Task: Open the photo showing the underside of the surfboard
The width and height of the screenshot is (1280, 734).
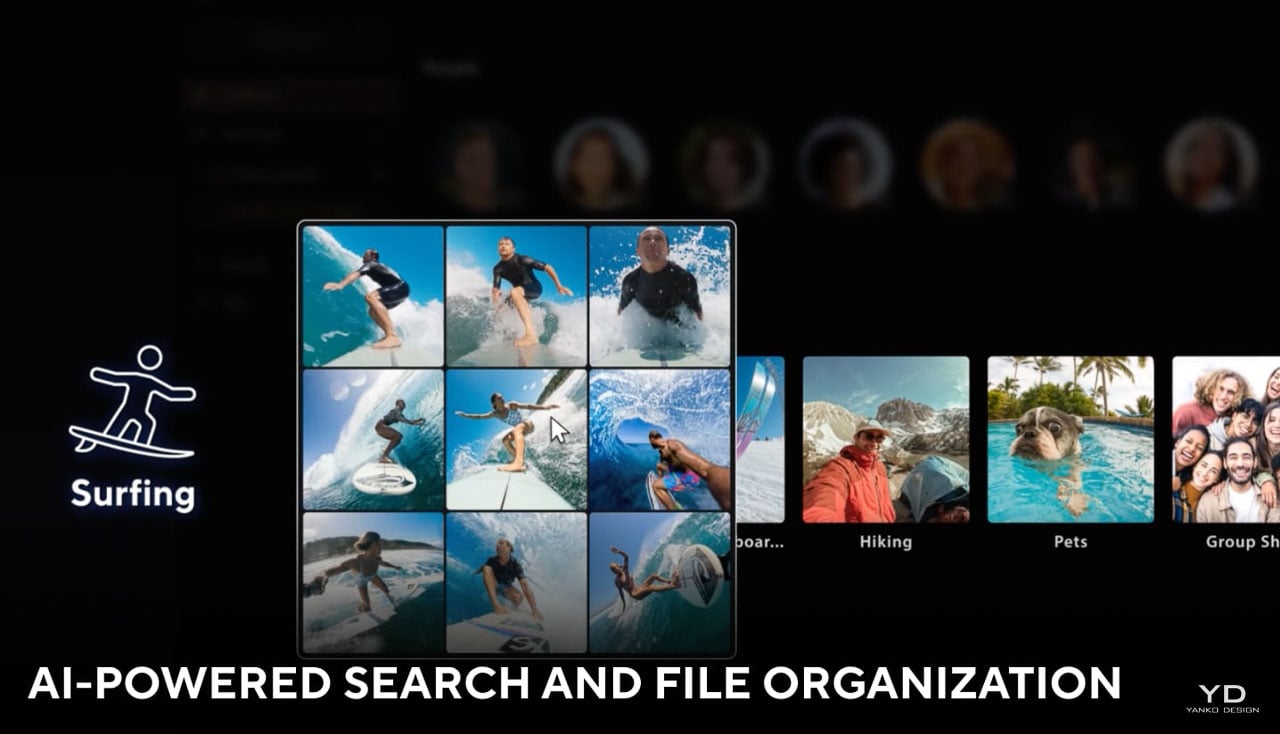Action: click(x=659, y=582)
